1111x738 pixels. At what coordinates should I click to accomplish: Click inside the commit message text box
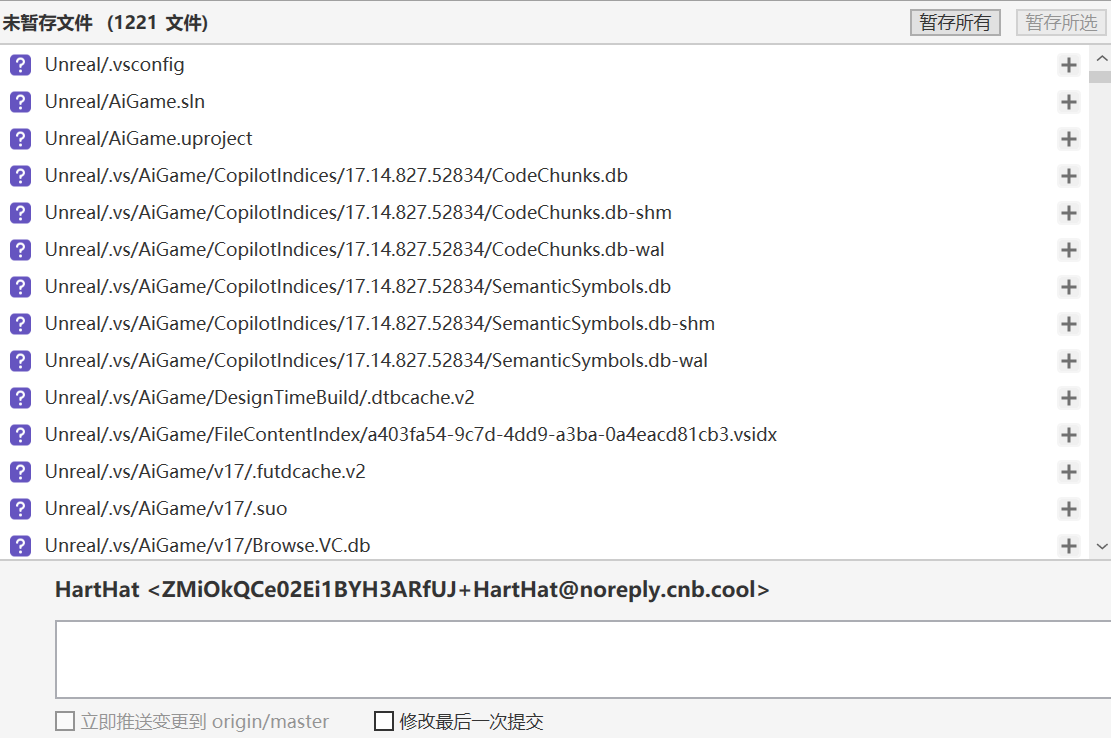click(x=580, y=659)
